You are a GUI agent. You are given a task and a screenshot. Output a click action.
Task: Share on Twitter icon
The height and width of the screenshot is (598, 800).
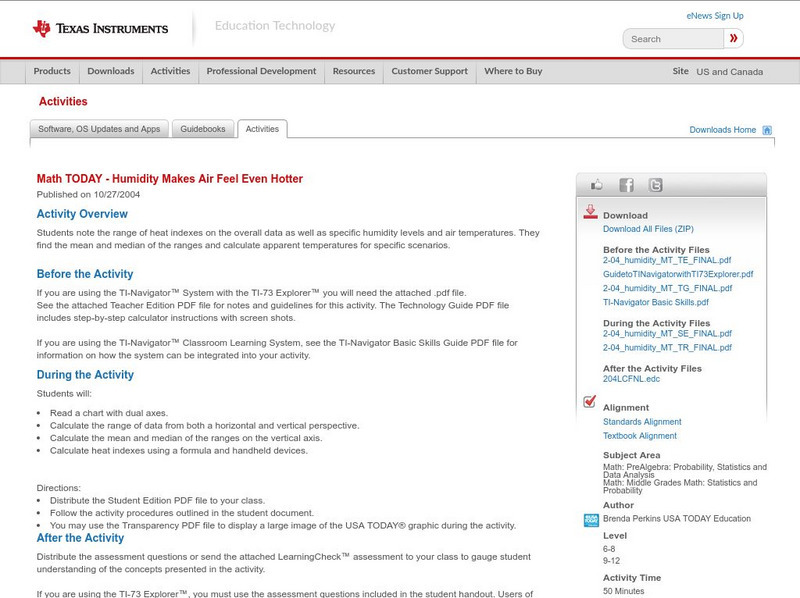pos(655,185)
